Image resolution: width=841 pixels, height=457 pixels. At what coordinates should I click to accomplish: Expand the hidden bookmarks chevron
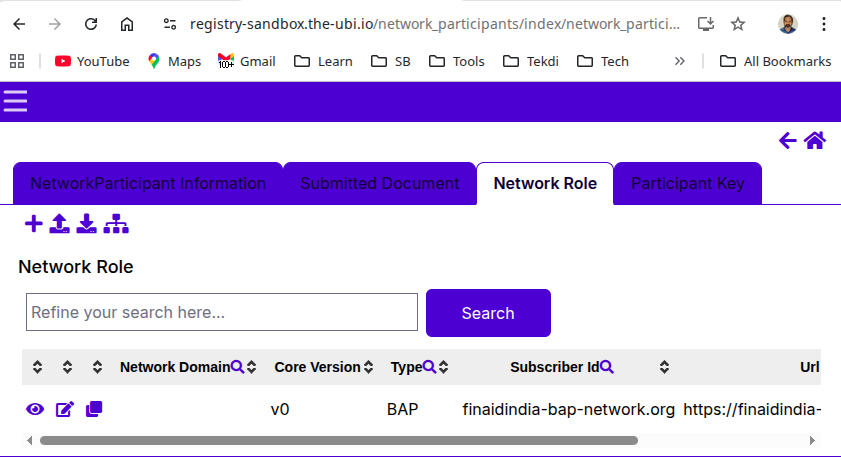[680, 61]
